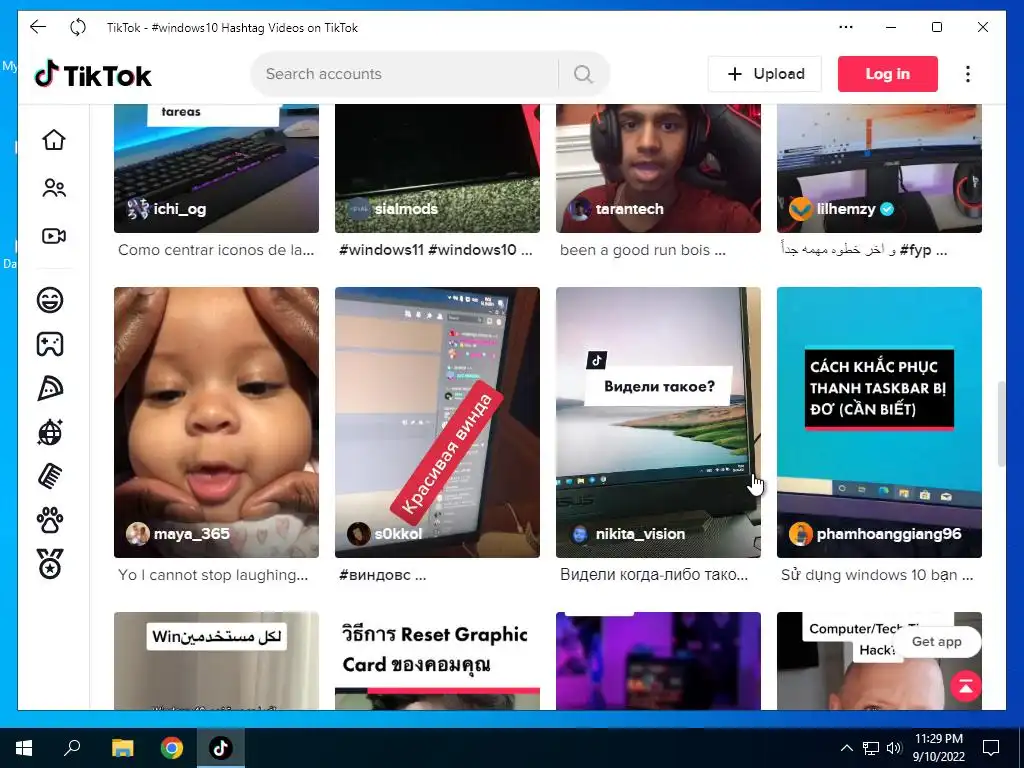Click s0kkol profile avatar
The image size is (1024, 768).
point(359,534)
